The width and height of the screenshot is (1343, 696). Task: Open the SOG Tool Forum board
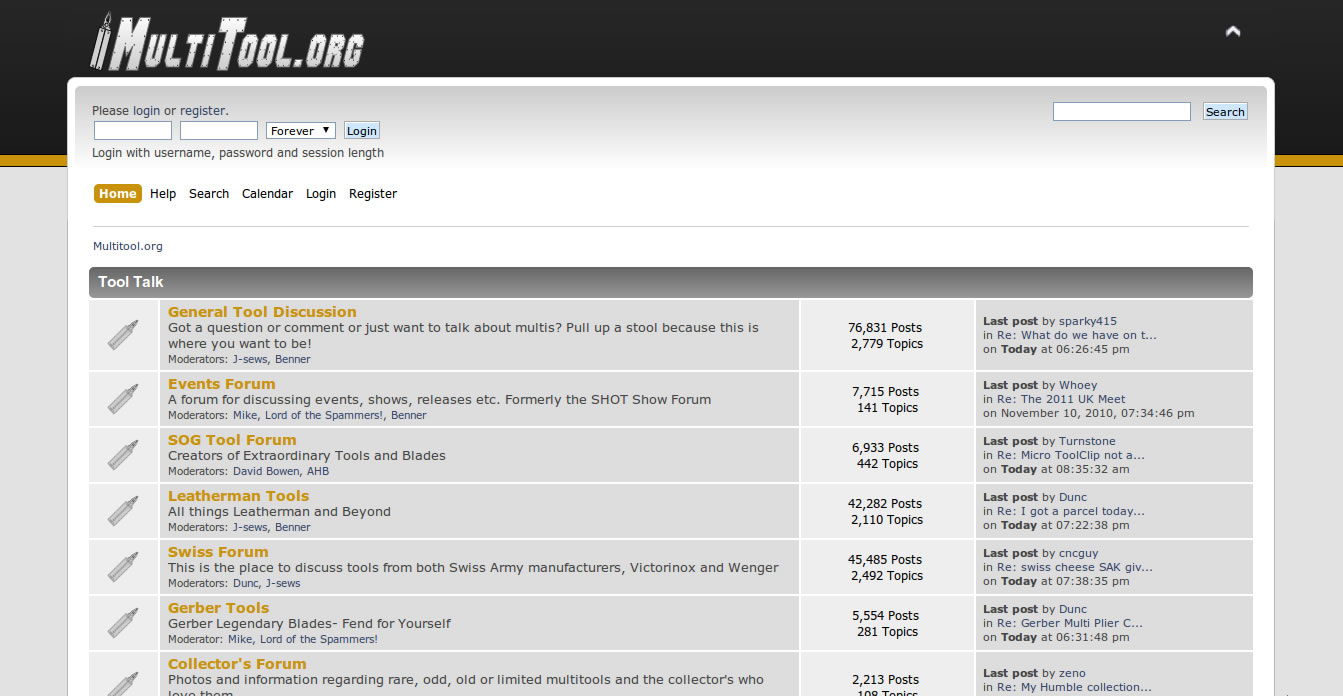pyautogui.click(x=232, y=440)
